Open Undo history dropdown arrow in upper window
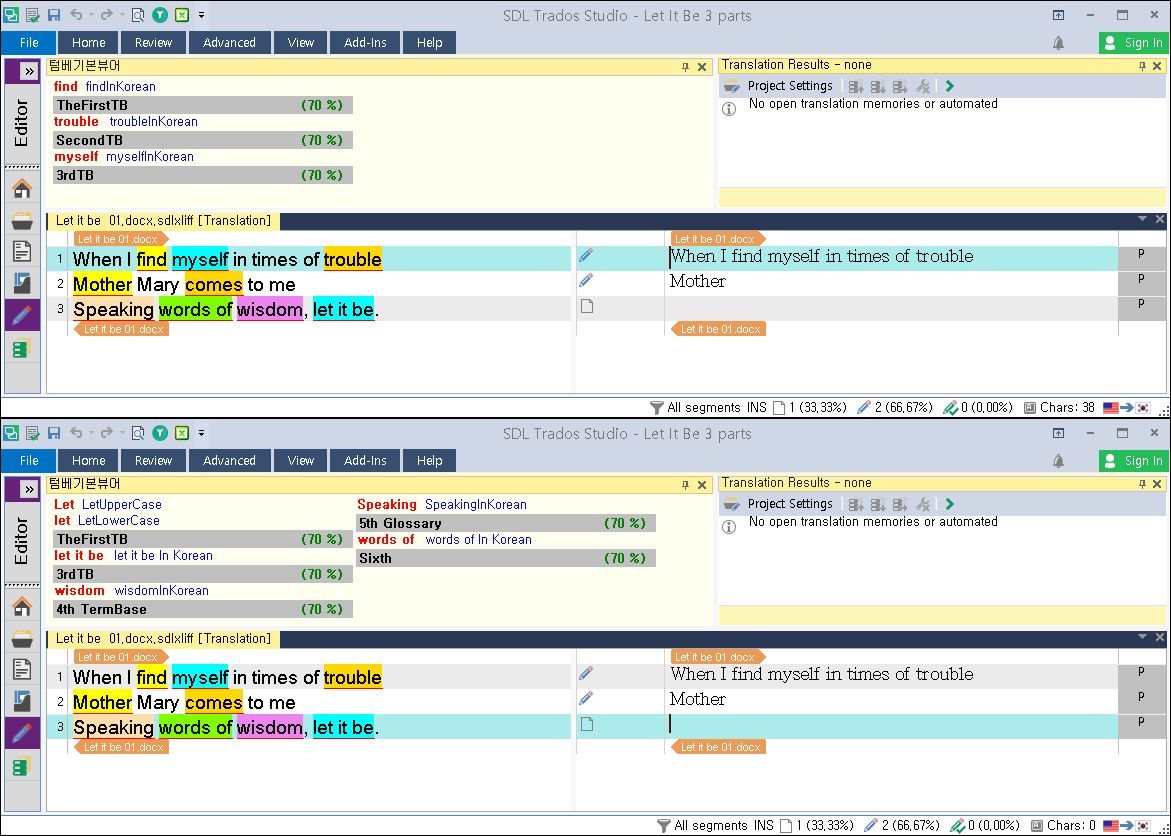Screen dimensions: 1171x836 point(90,15)
